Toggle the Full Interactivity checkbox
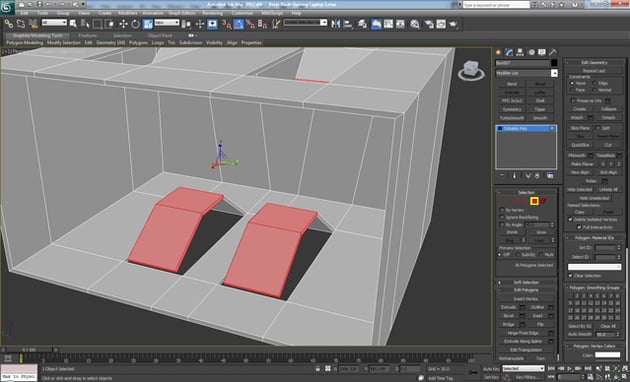Image resolution: width=630 pixels, height=382 pixels. coord(579,227)
